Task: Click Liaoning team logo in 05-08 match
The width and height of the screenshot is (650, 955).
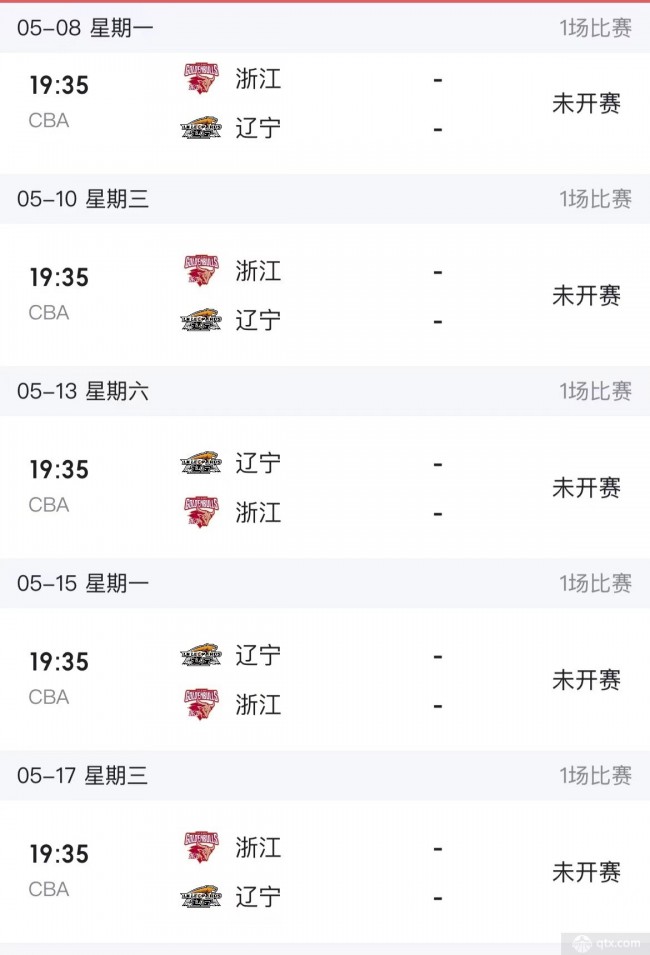Action: click(x=201, y=129)
